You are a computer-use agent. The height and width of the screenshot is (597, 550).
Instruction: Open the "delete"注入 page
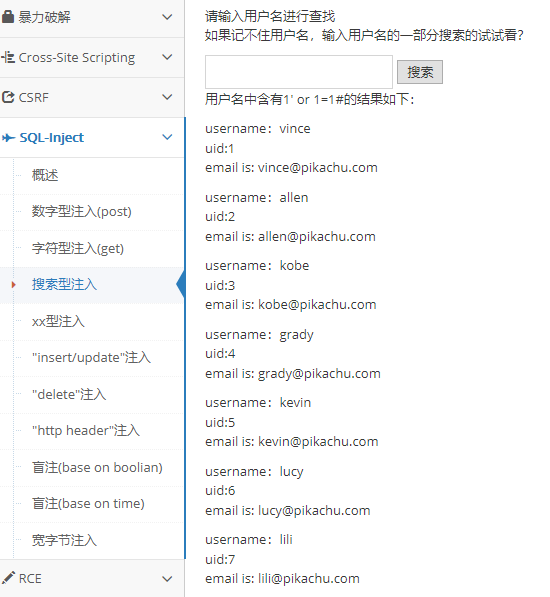tap(69, 394)
